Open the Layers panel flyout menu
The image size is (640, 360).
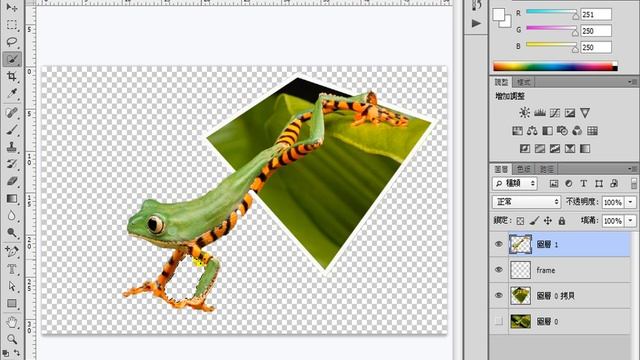pos(633,169)
